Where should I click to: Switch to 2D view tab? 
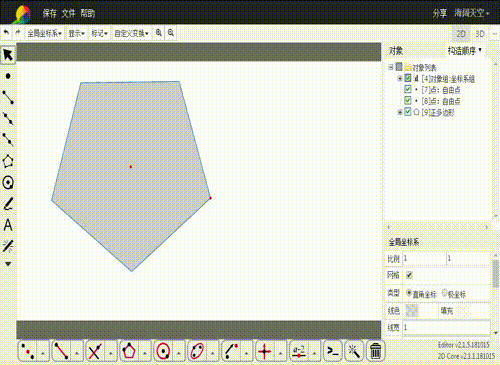coord(461,34)
